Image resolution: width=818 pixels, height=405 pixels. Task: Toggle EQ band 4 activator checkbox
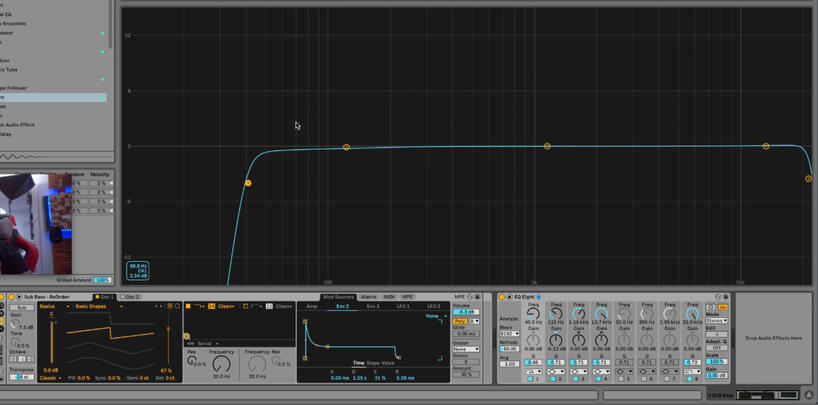(x=598, y=379)
